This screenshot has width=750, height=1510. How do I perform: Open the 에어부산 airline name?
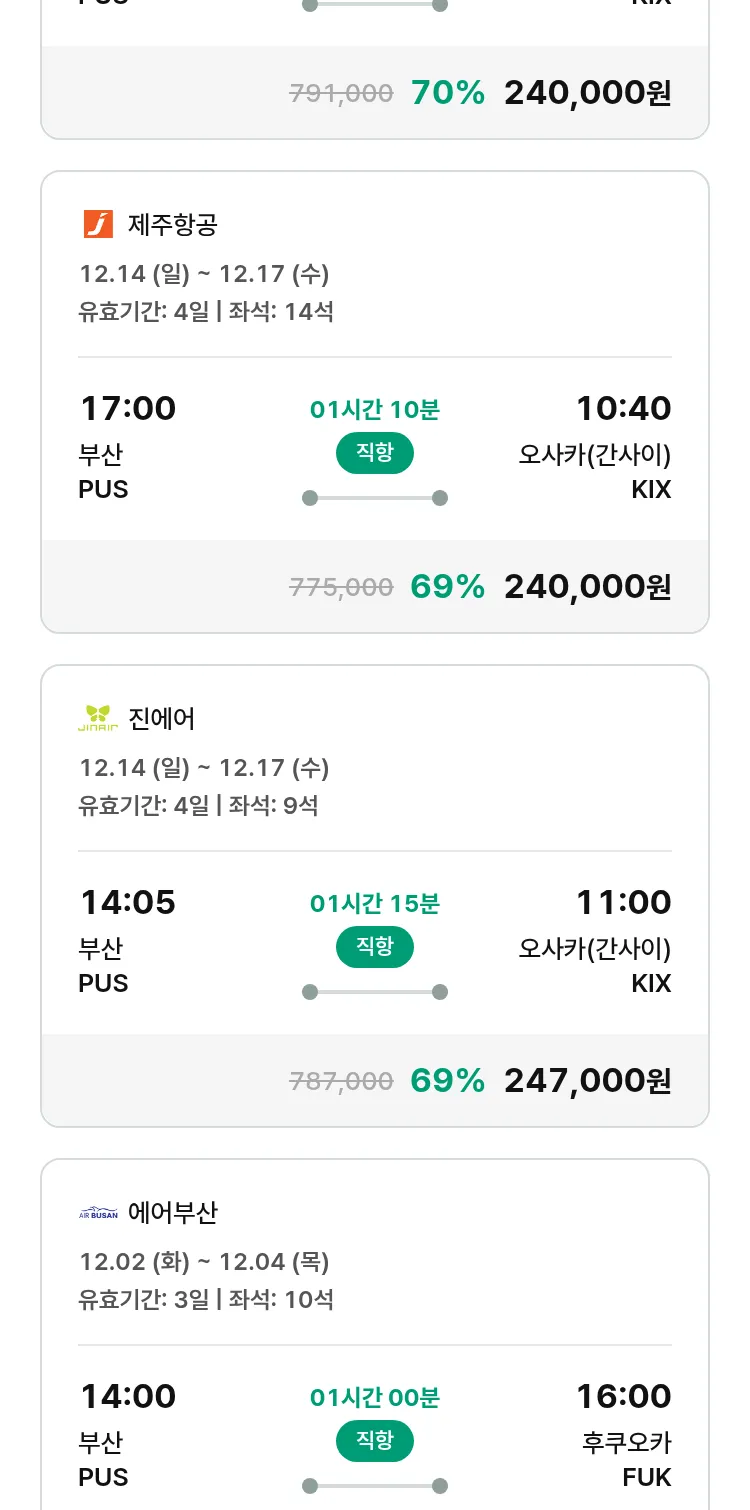point(173,1213)
